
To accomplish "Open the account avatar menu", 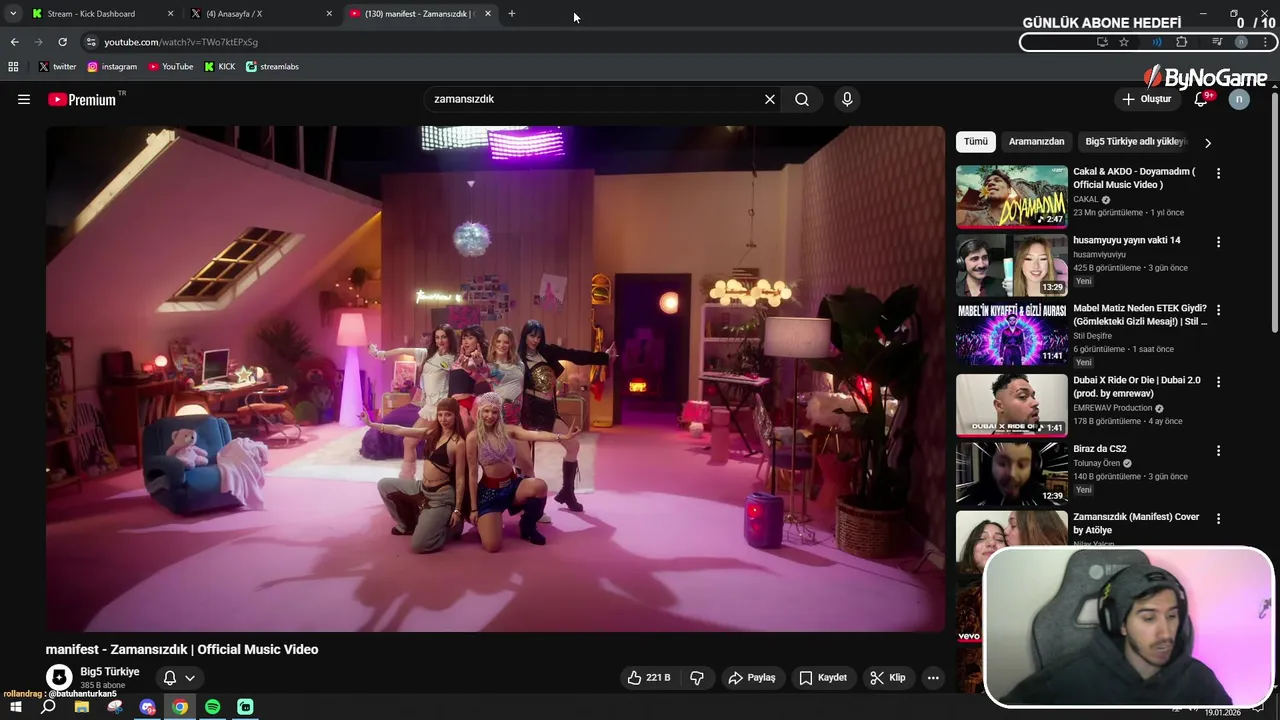I will 1239,98.
